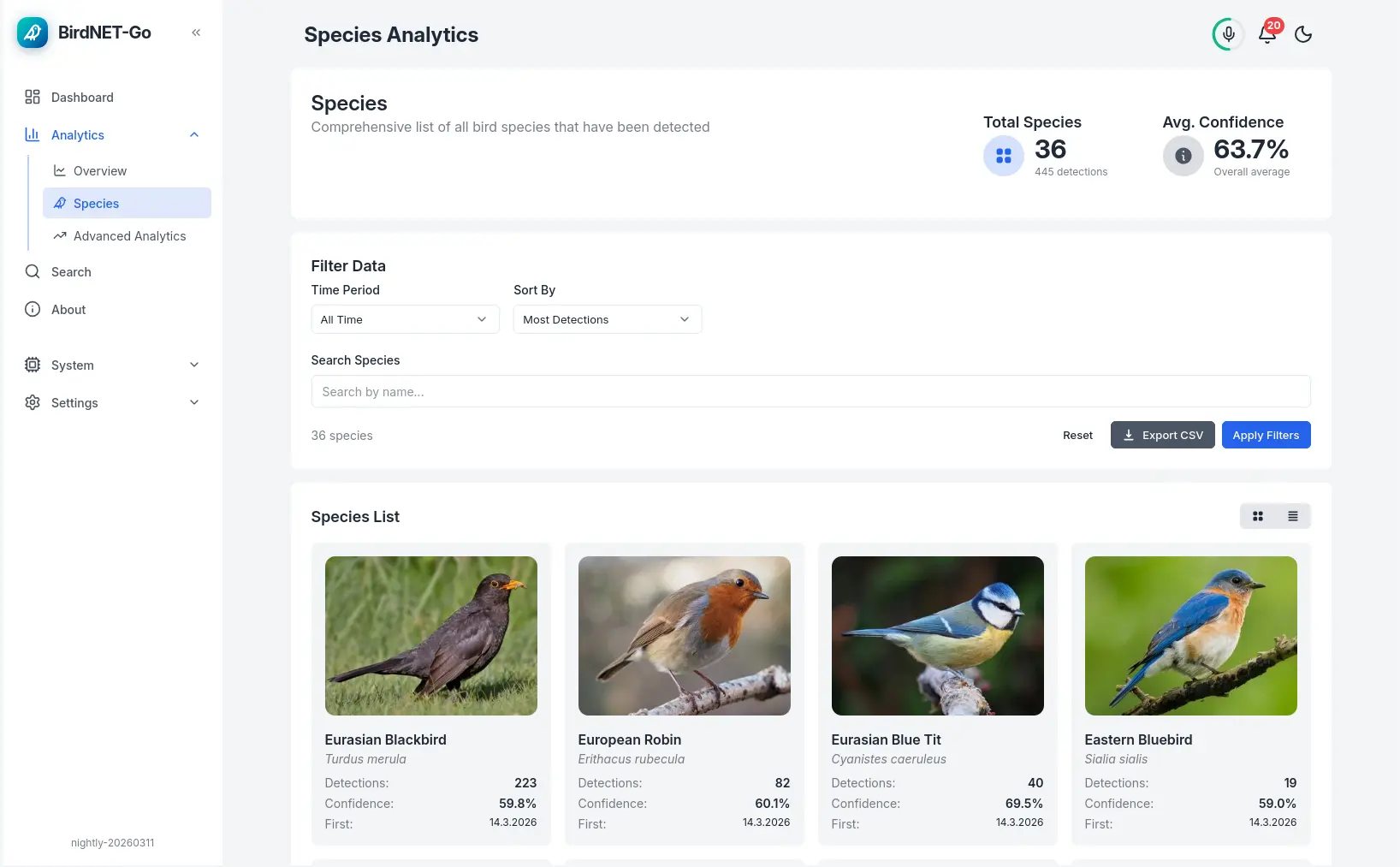Open the Eurasian Blackbird photo thumbnail
The image size is (1400, 867).
[x=431, y=636]
